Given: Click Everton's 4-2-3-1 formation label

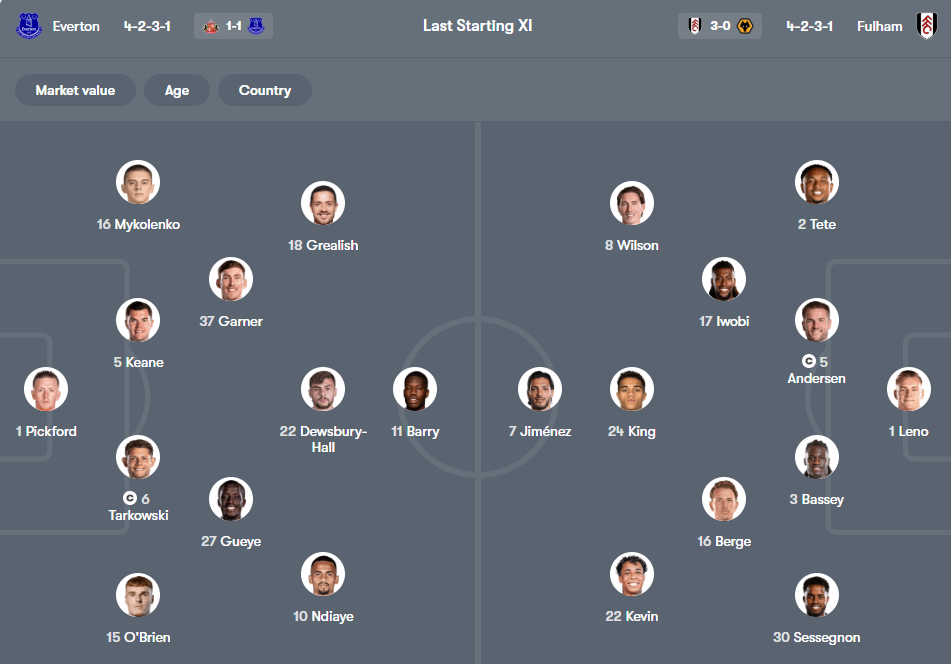Looking at the screenshot, I should (145, 26).
